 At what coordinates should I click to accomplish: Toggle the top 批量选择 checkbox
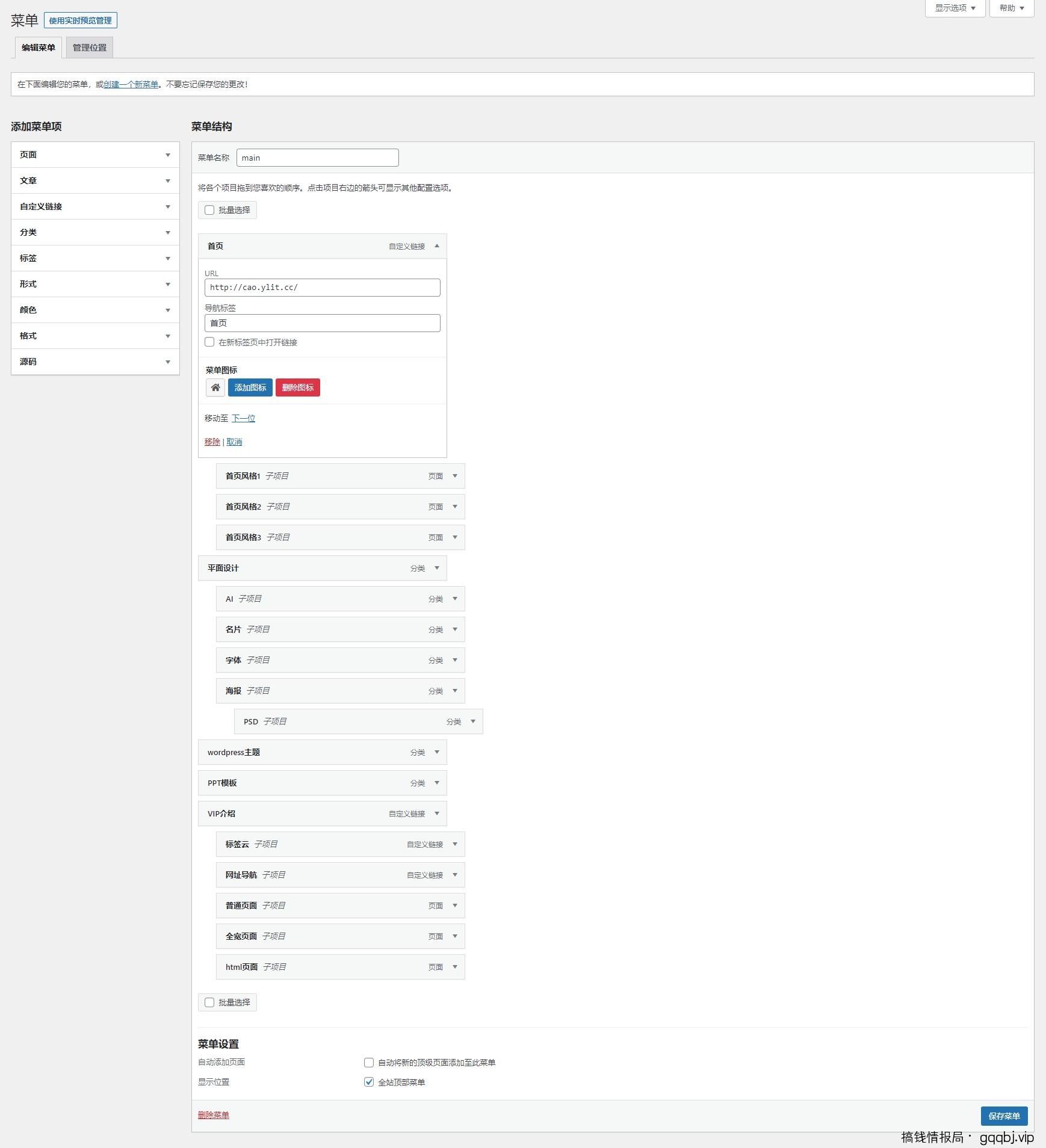pyautogui.click(x=209, y=210)
